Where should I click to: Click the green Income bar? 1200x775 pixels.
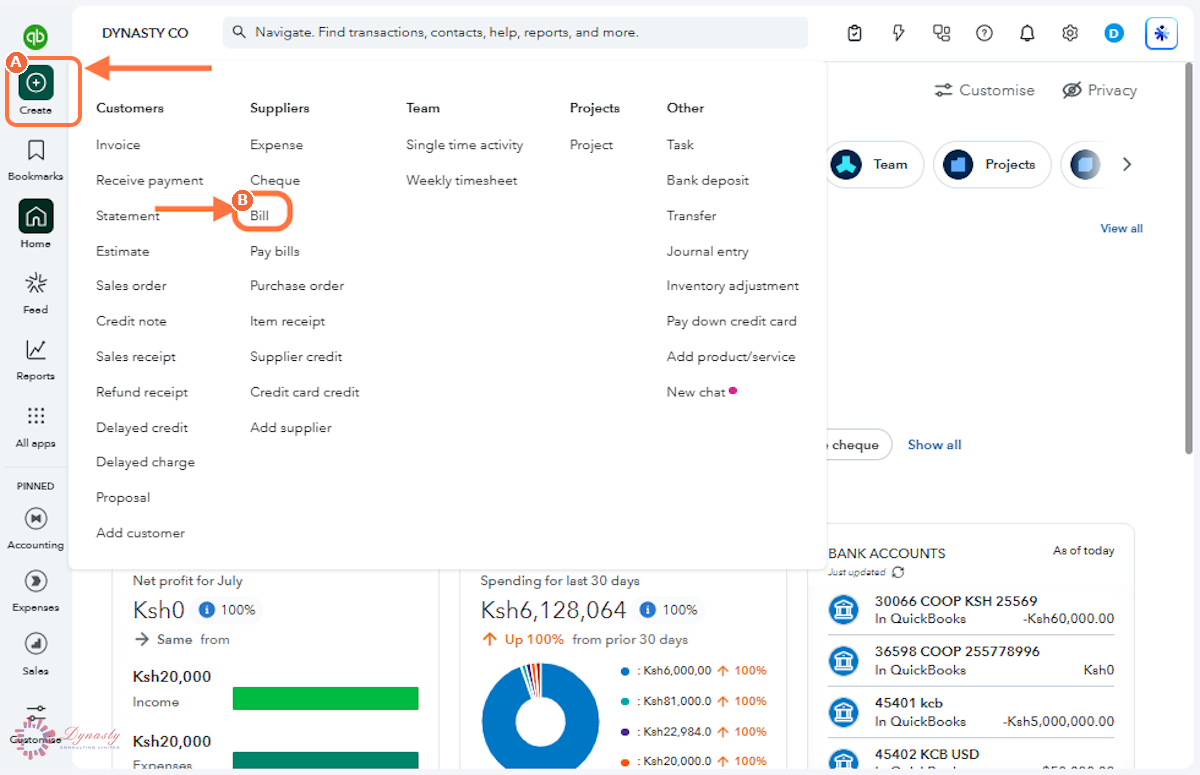pyautogui.click(x=325, y=698)
